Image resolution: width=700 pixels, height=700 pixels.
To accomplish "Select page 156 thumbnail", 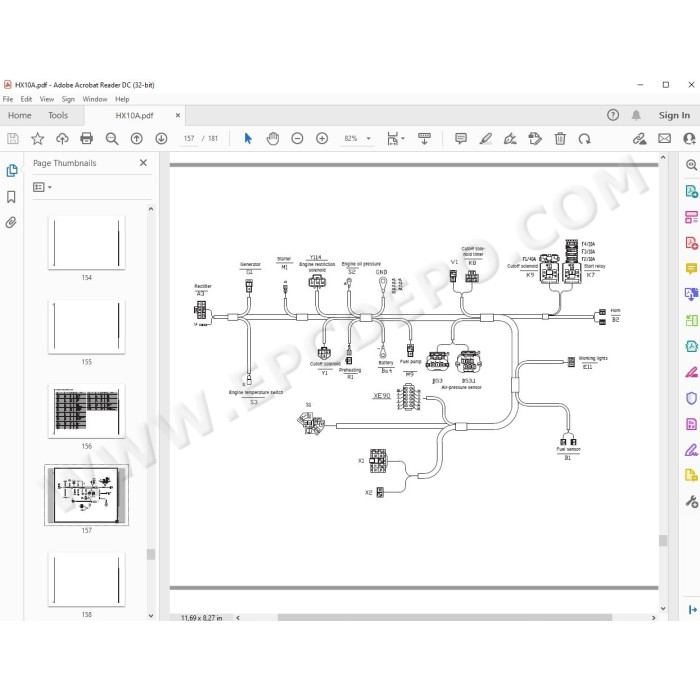I will (x=87, y=411).
